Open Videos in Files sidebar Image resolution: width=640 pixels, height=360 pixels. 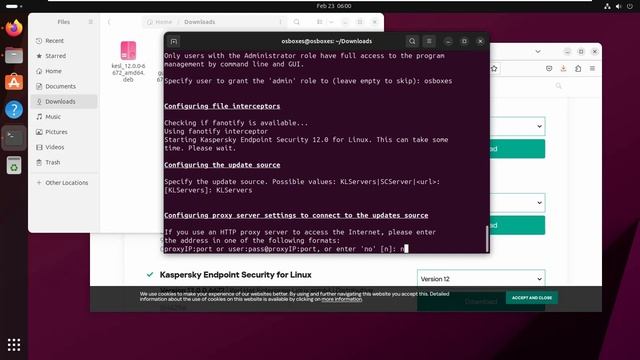pos(64,147)
